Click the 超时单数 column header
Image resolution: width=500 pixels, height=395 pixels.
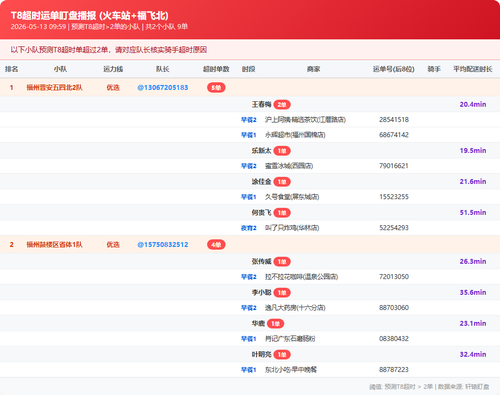click(216, 69)
